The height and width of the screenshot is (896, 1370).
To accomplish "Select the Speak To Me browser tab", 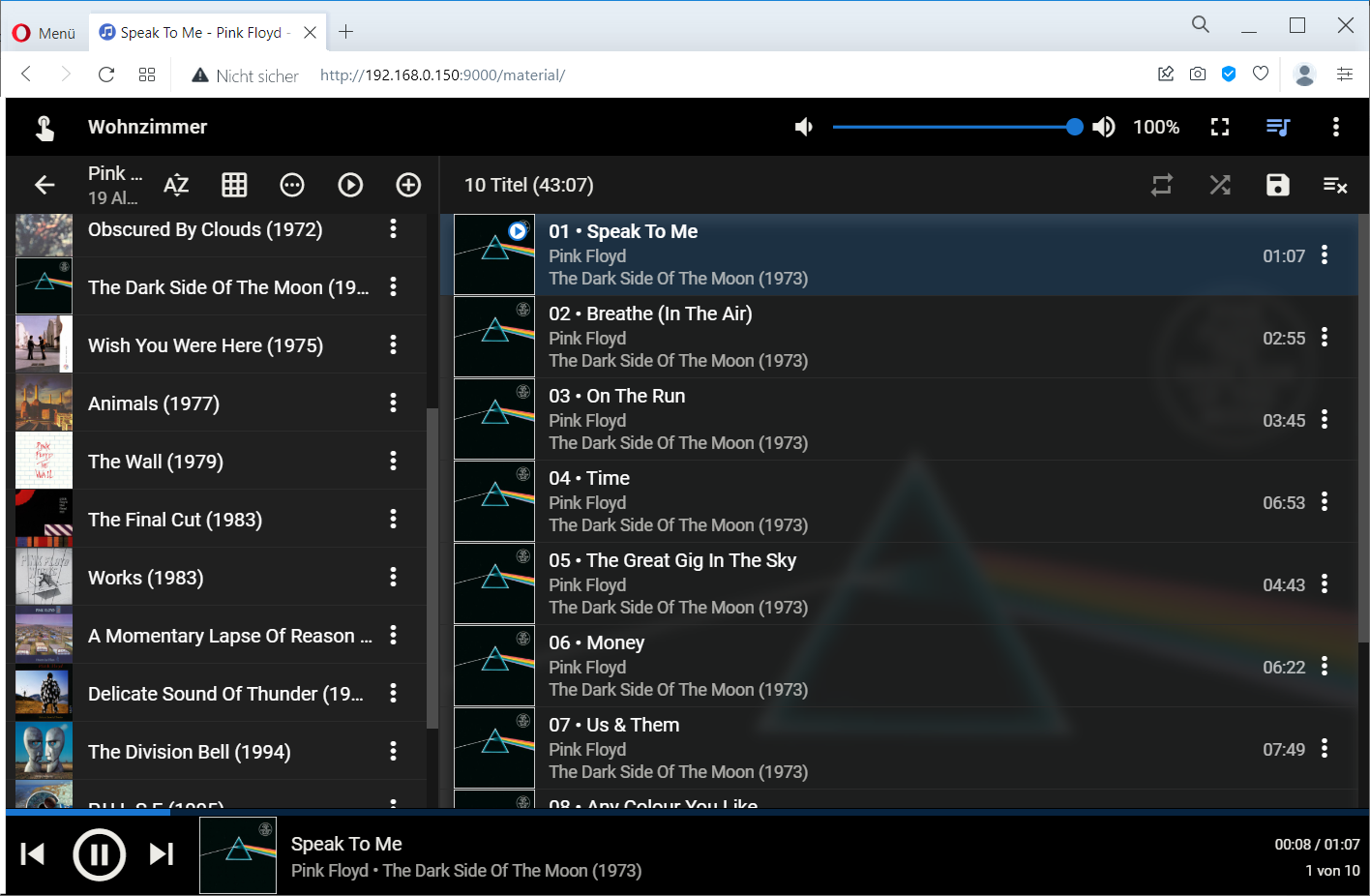I will point(208,32).
